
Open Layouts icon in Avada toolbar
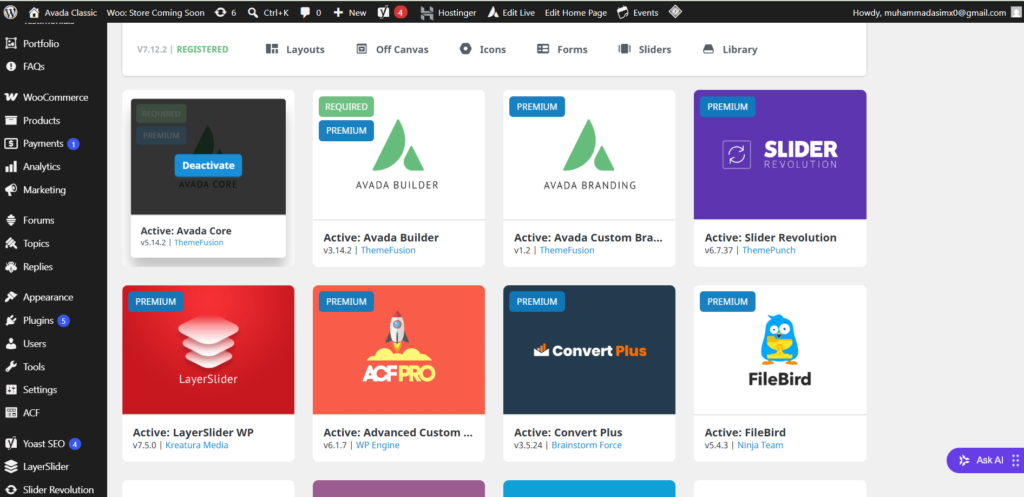272,49
